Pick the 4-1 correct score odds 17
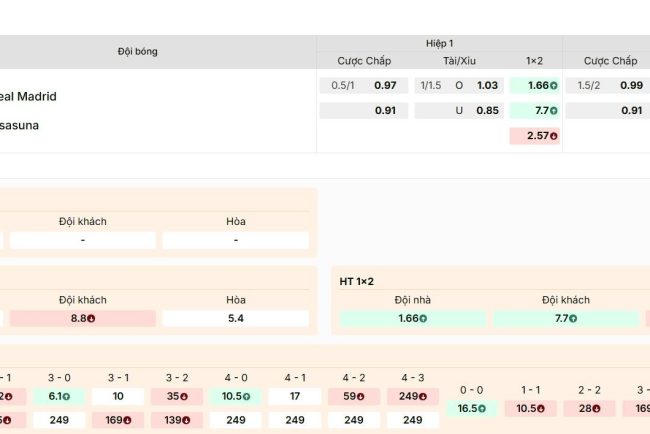 [294, 396]
